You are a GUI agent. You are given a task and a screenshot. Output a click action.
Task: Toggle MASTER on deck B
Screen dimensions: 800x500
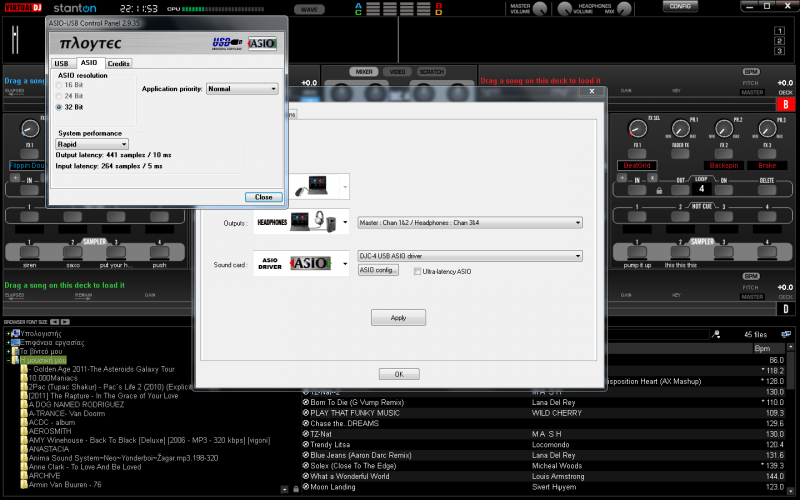coord(752,92)
